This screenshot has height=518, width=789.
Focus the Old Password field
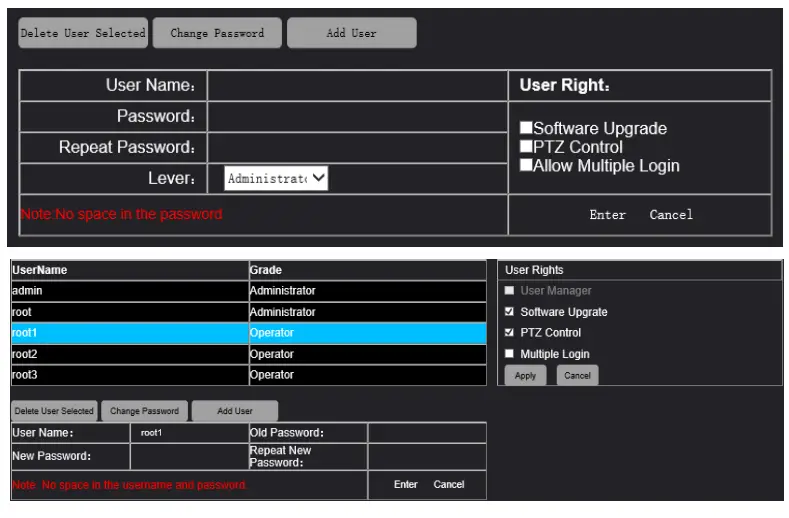[427, 433]
